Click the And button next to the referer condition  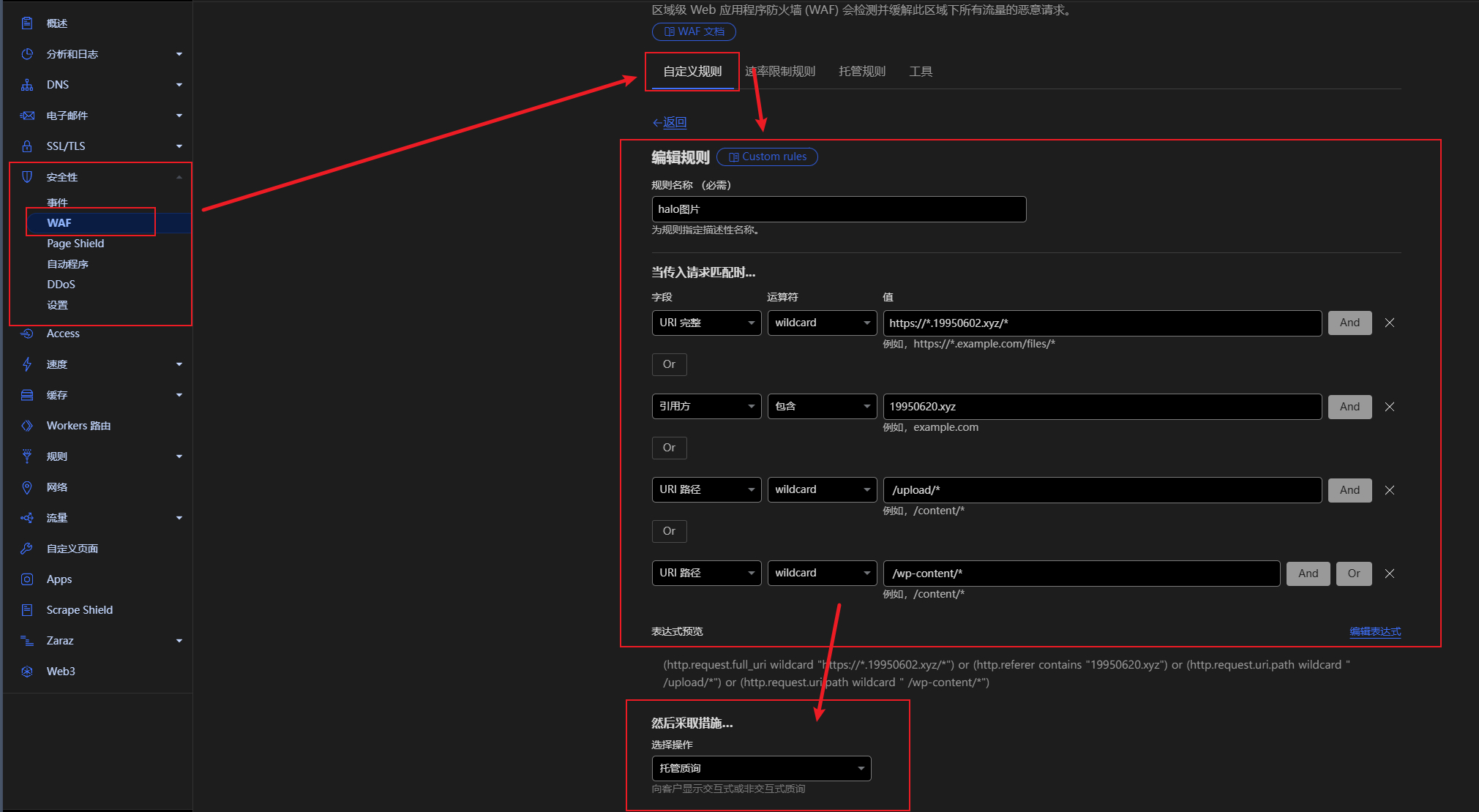pyautogui.click(x=1349, y=406)
